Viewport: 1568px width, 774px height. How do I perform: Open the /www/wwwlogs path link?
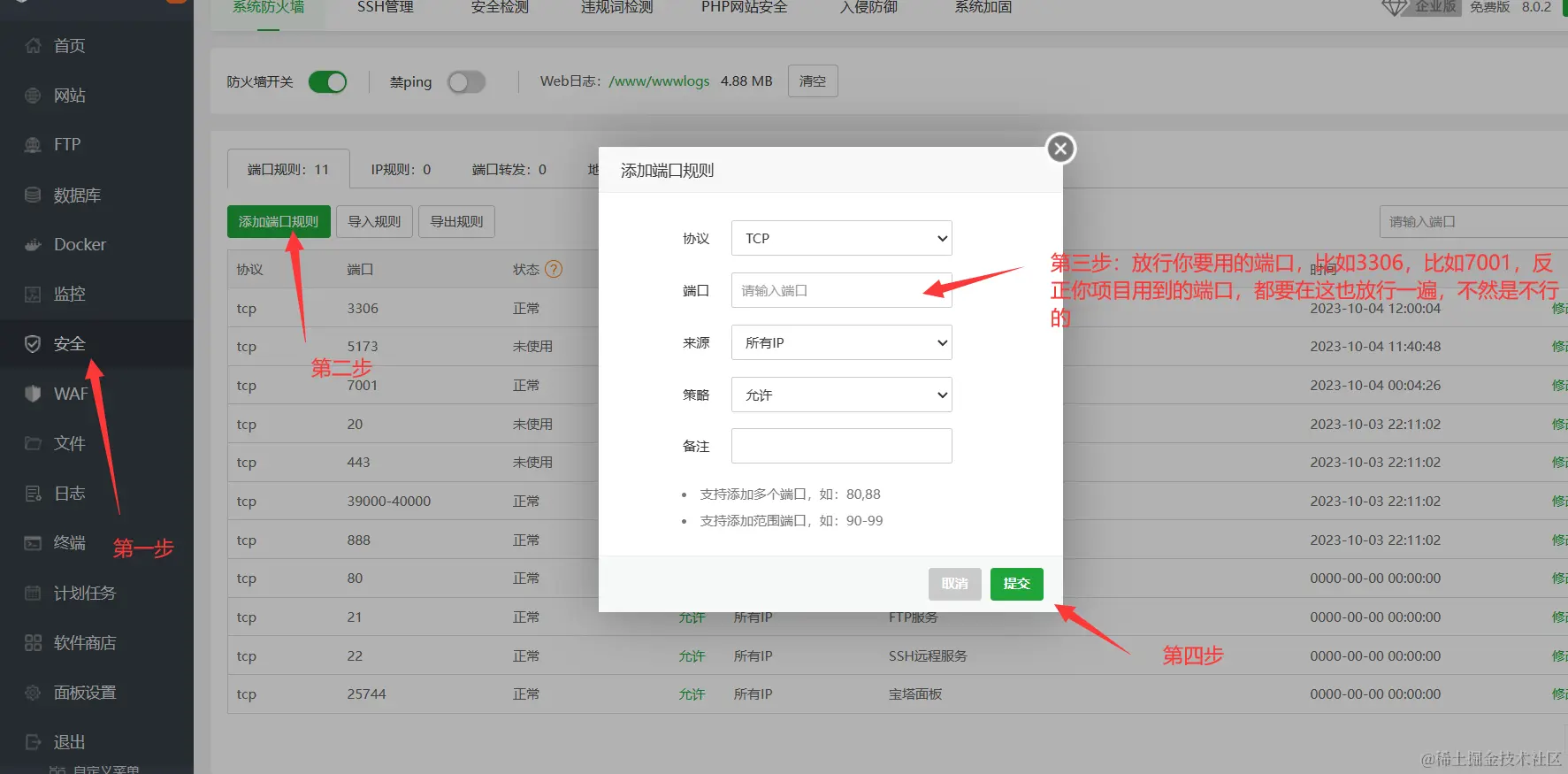pos(659,81)
